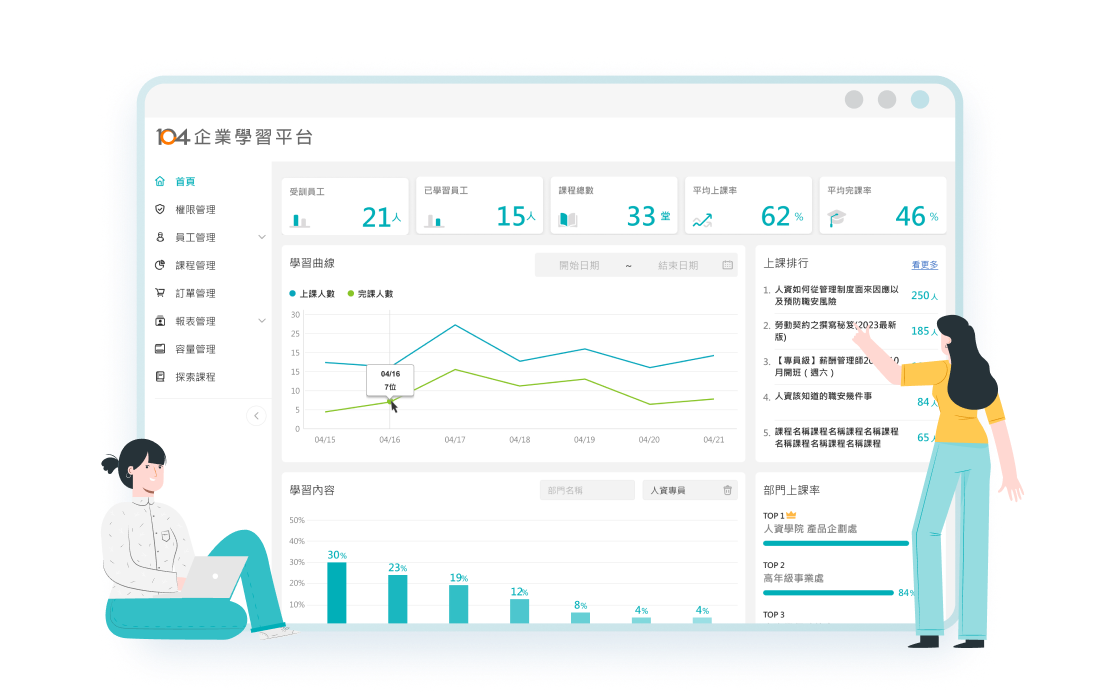The image size is (1100, 700).
Task: Click the trash icon beside 人資專員
Action: (727, 490)
